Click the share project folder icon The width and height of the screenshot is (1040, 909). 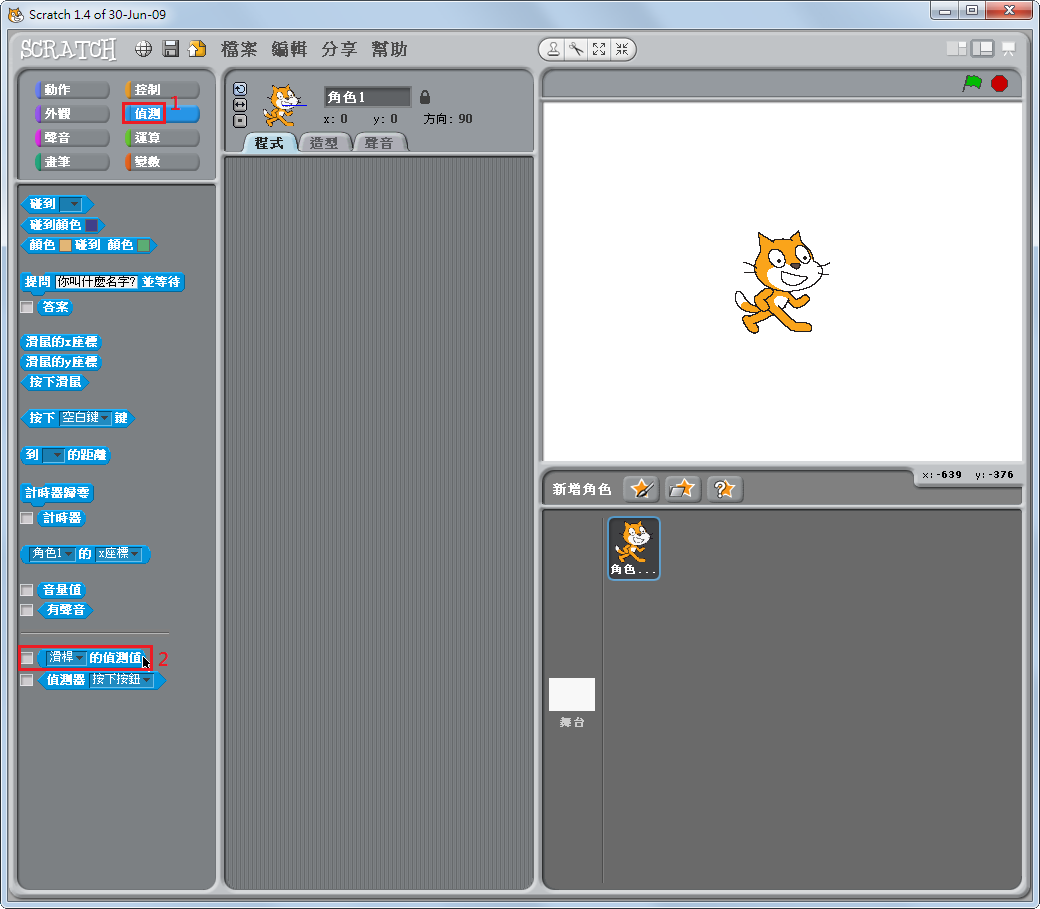(197, 48)
